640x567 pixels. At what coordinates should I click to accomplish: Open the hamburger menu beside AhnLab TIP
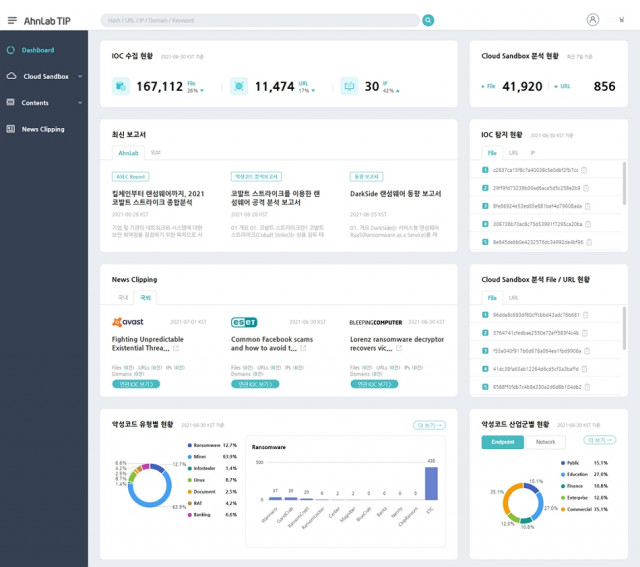click(12, 20)
